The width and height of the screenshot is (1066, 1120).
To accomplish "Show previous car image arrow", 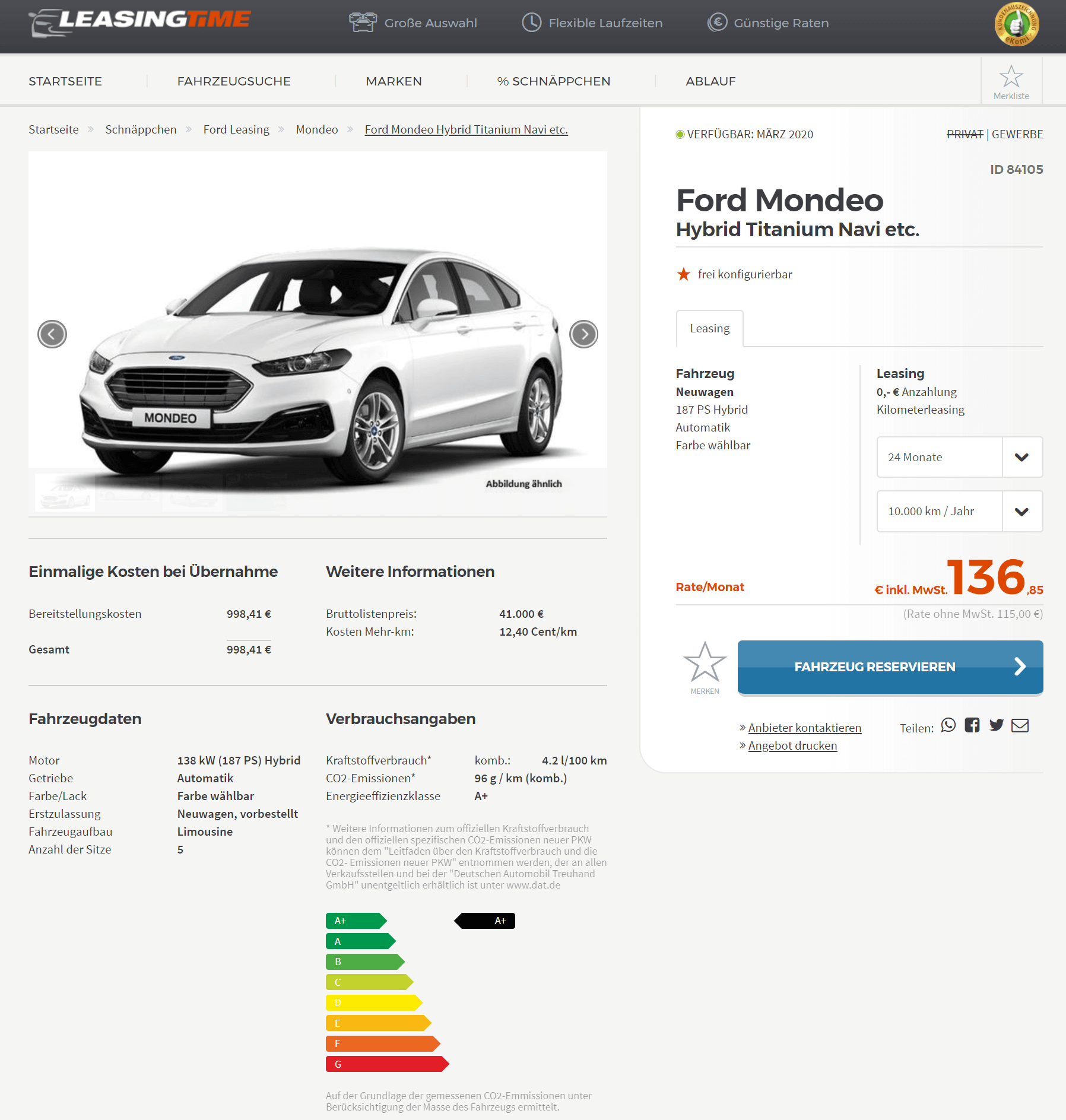I will [x=52, y=334].
